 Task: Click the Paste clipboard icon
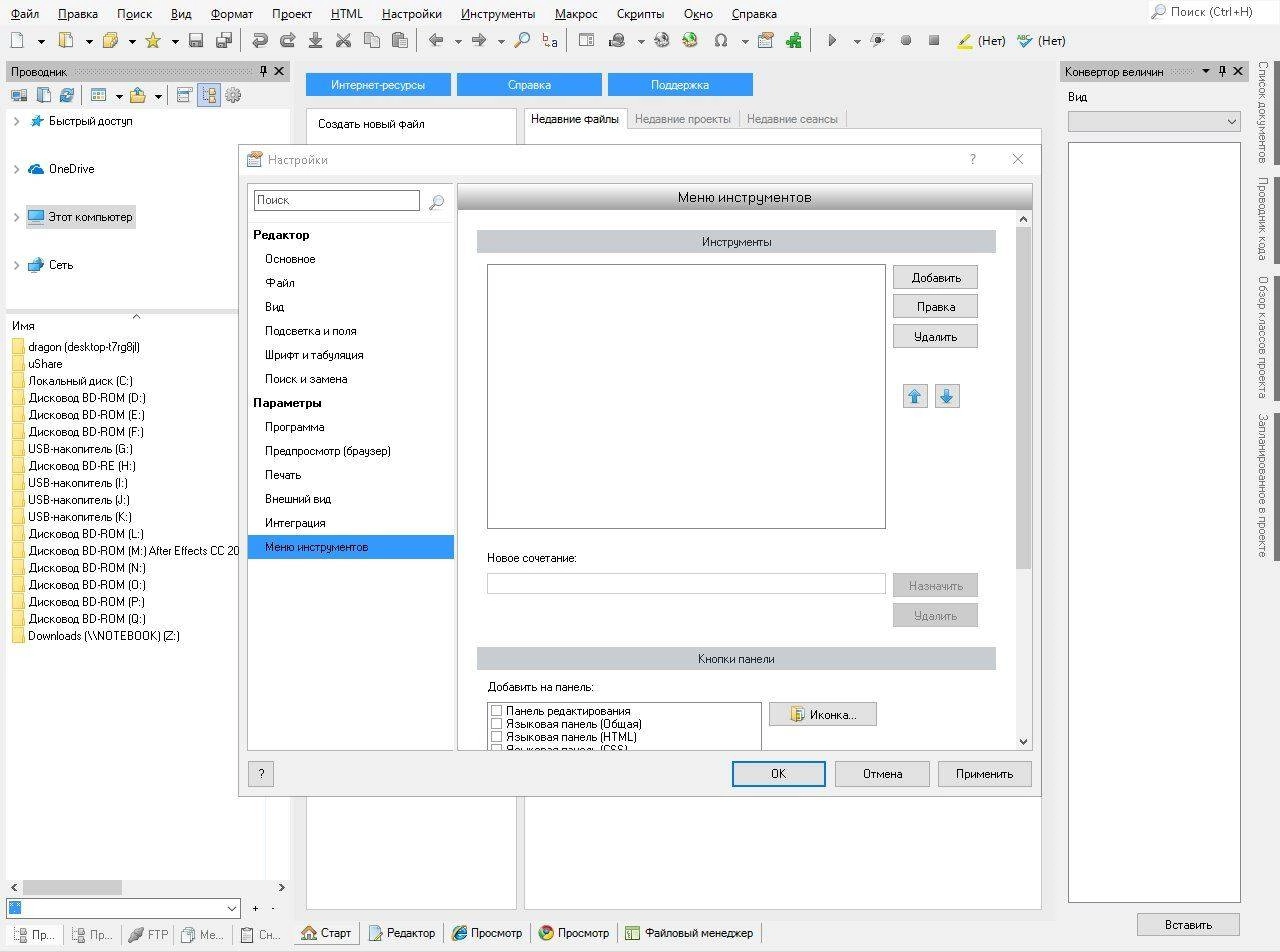pyautogui.click(x=400, y=41)
